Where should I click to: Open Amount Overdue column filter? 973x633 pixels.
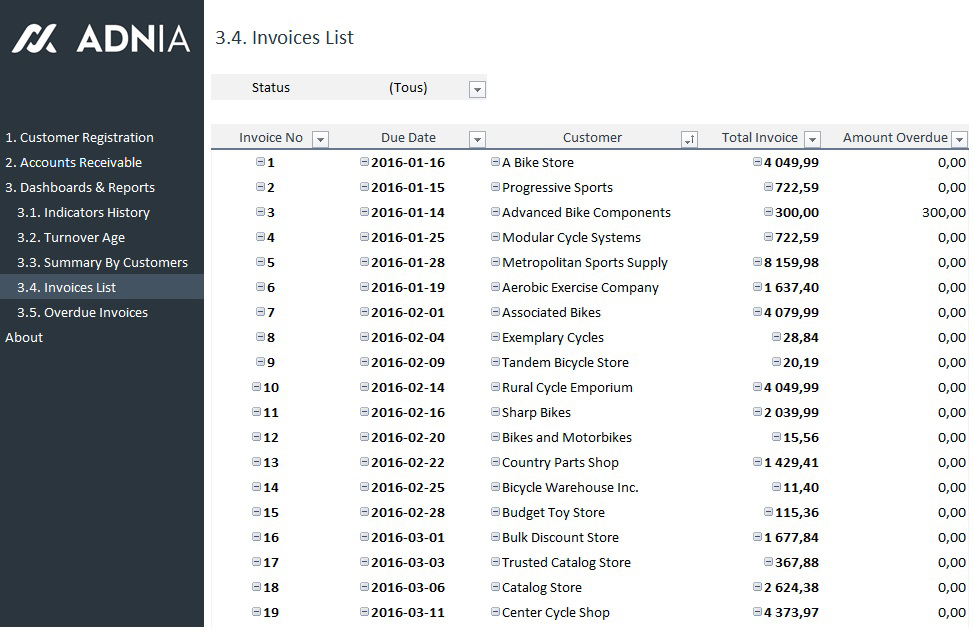959,139
